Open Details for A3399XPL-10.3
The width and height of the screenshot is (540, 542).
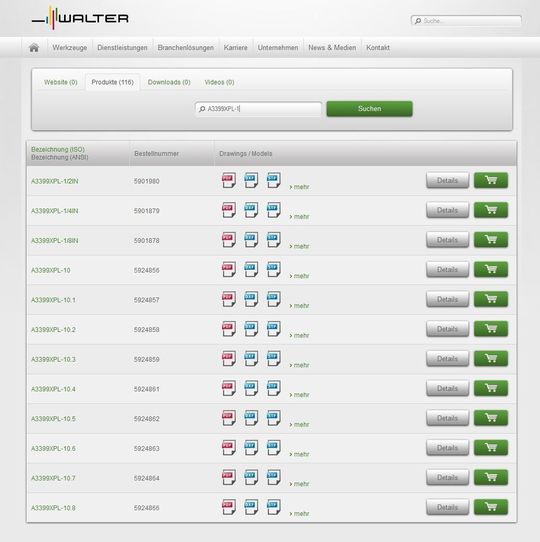[447, 358]
